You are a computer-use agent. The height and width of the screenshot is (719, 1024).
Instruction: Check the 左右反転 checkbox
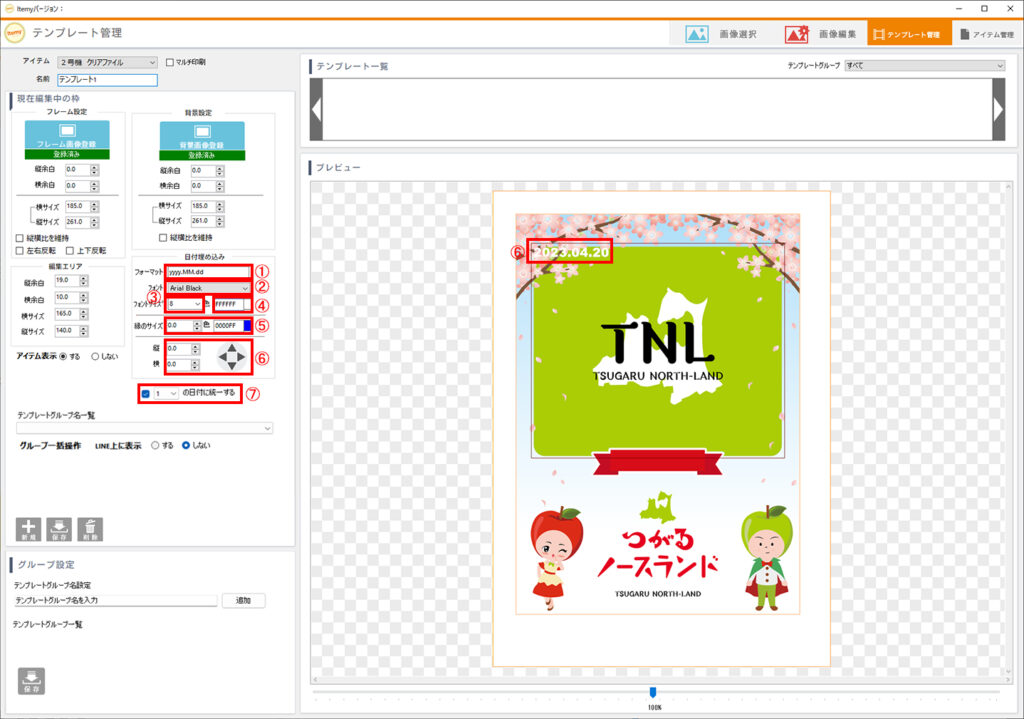click(x=20, y=250)
